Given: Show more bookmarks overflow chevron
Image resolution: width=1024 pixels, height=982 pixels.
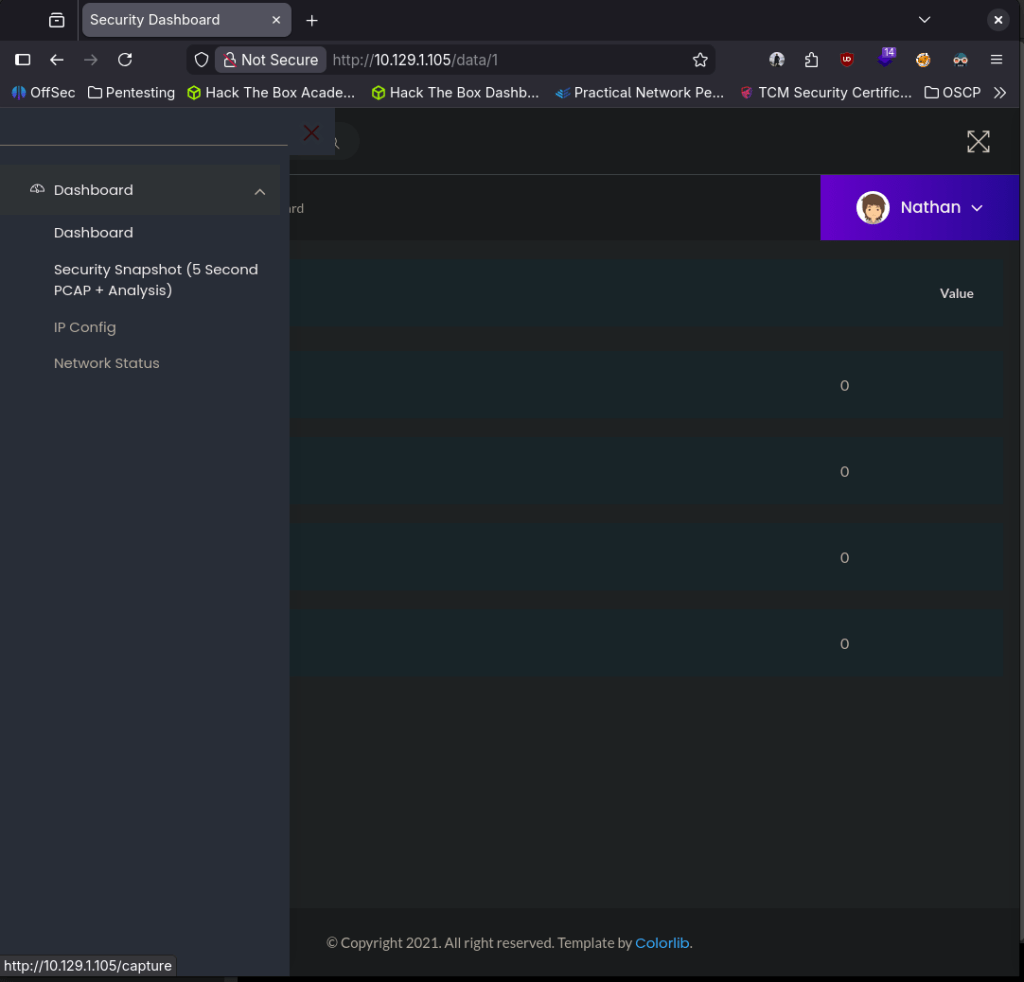Looking at the screenshot, I should point(999,93).
